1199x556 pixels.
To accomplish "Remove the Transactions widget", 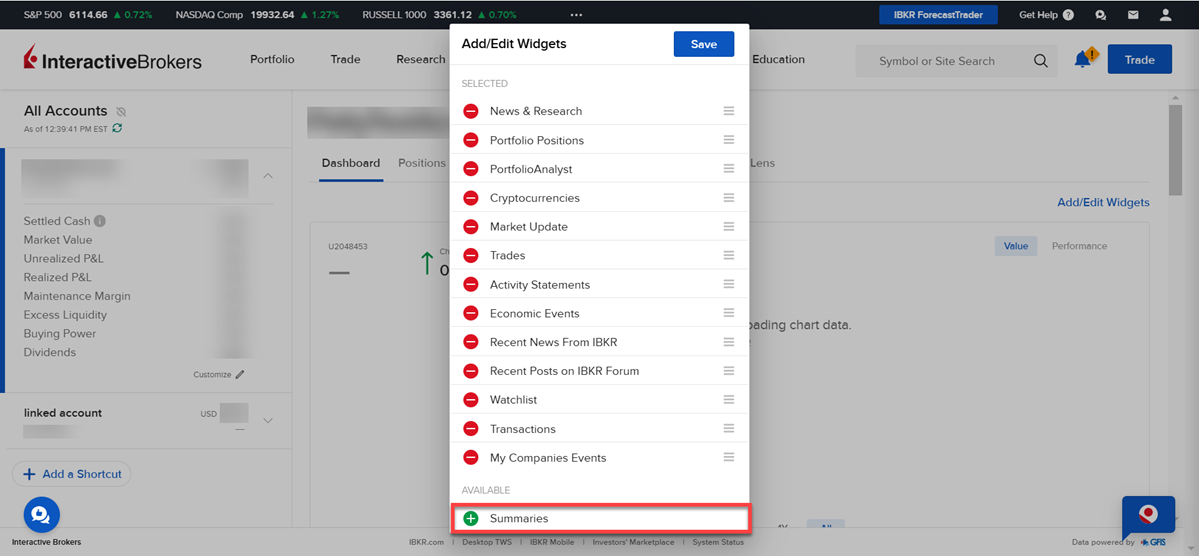I will point(471,429).
